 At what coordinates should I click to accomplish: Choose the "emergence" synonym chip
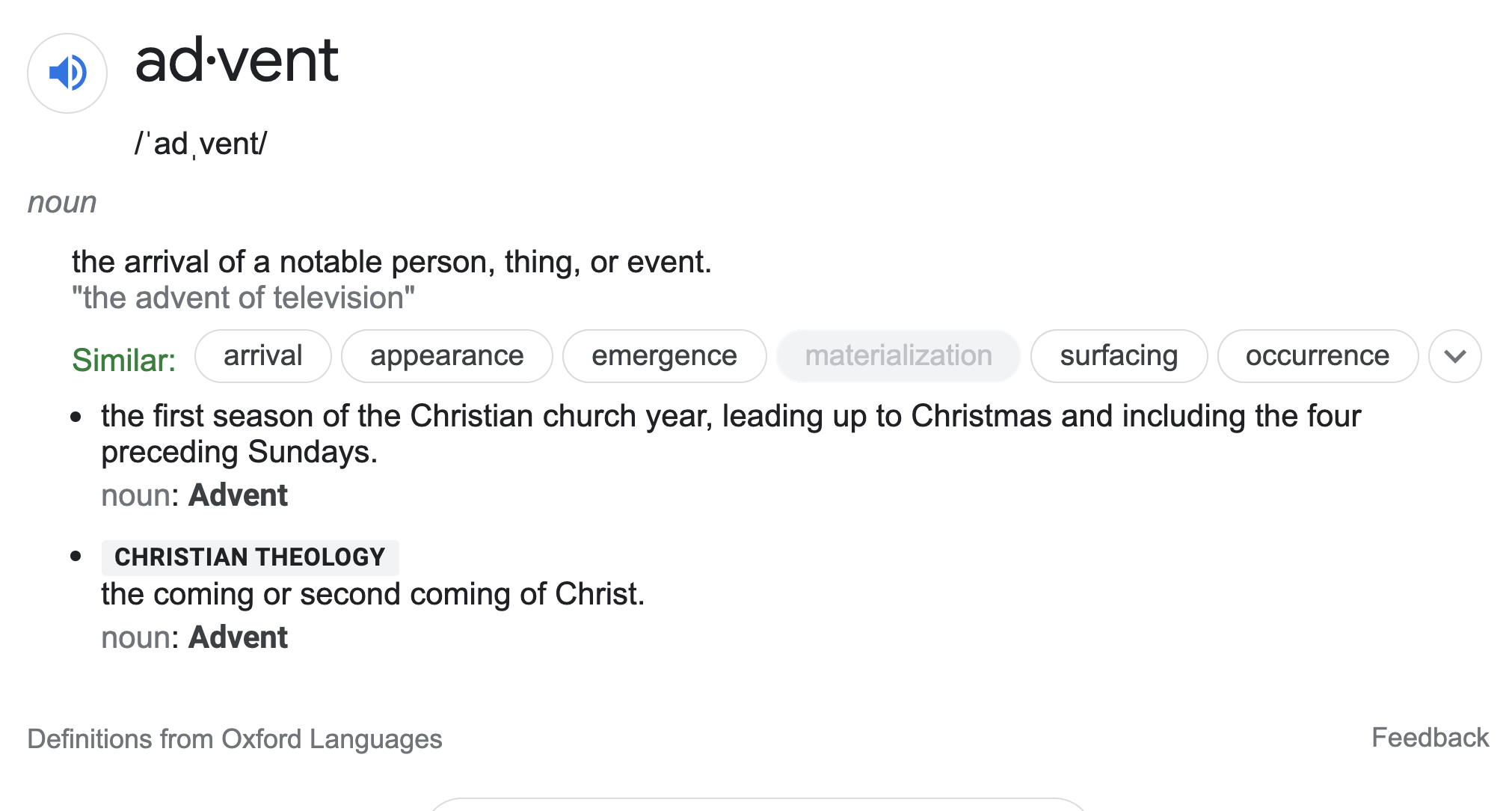(x=664, y=356)
